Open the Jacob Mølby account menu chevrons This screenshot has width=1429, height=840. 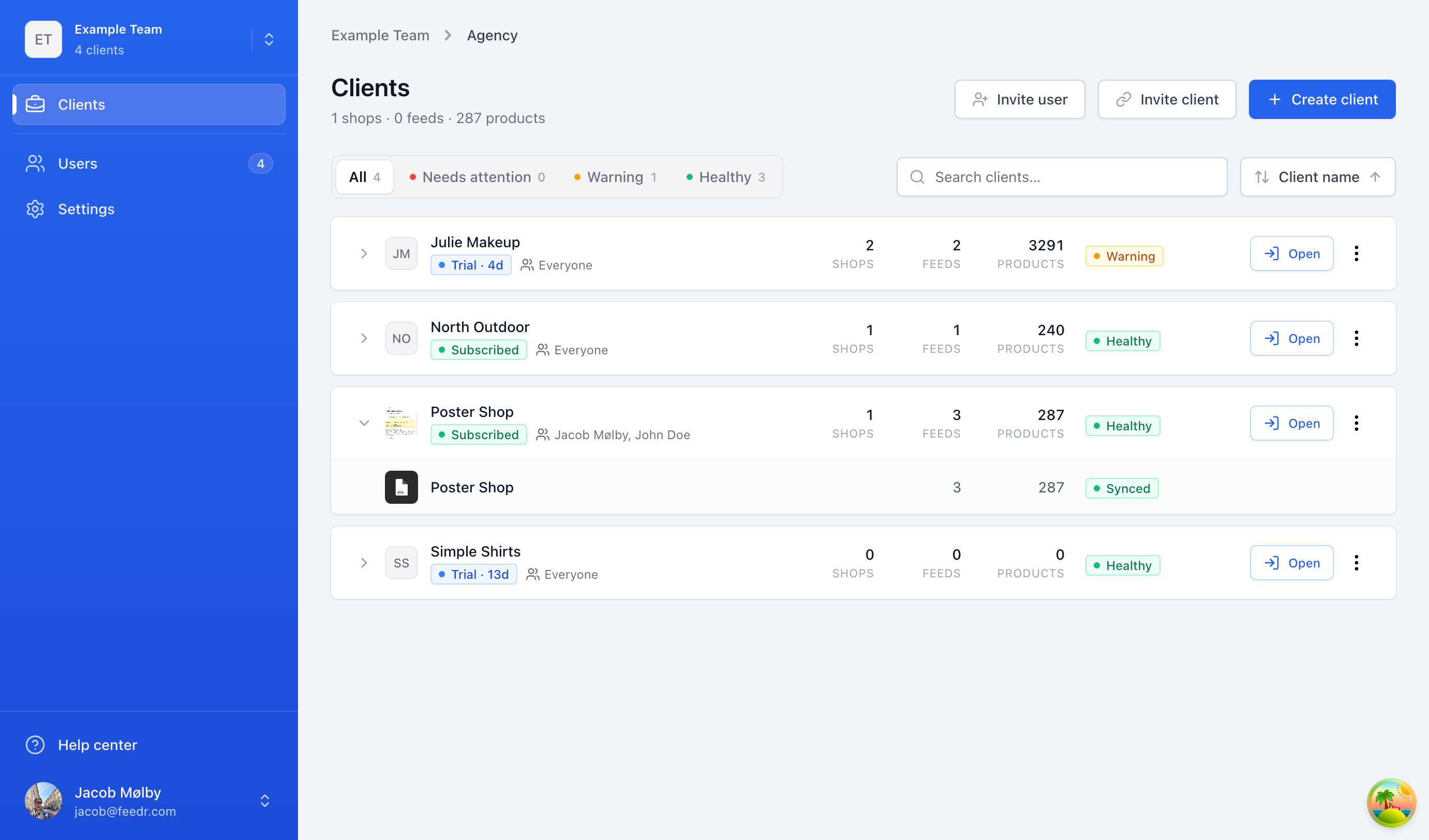click(264, 800)
